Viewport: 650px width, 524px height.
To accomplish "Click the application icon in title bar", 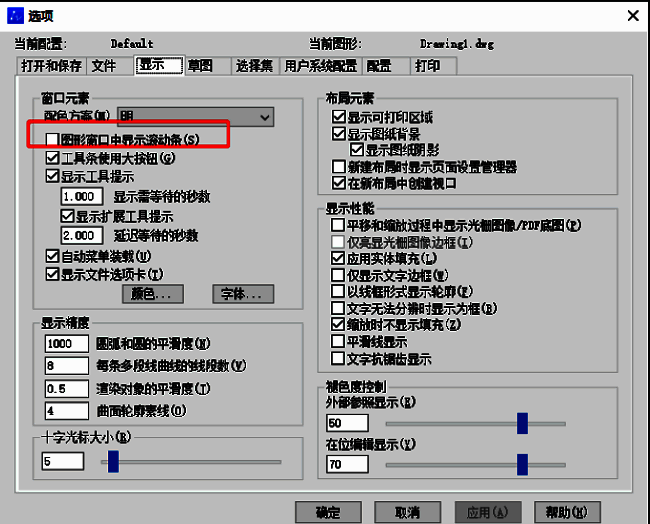I will click(16, 16).
